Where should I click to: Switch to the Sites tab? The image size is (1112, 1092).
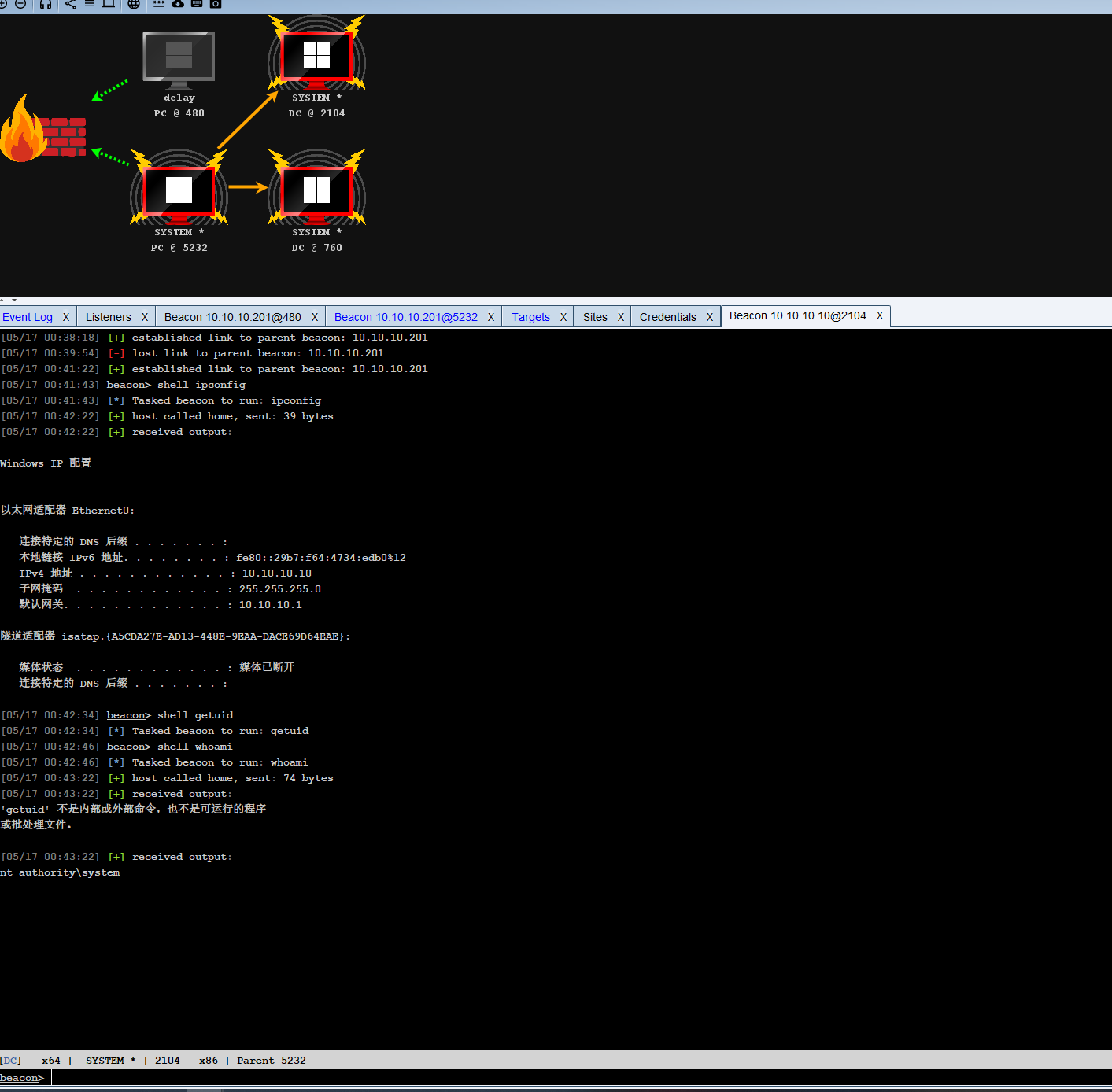595,317
